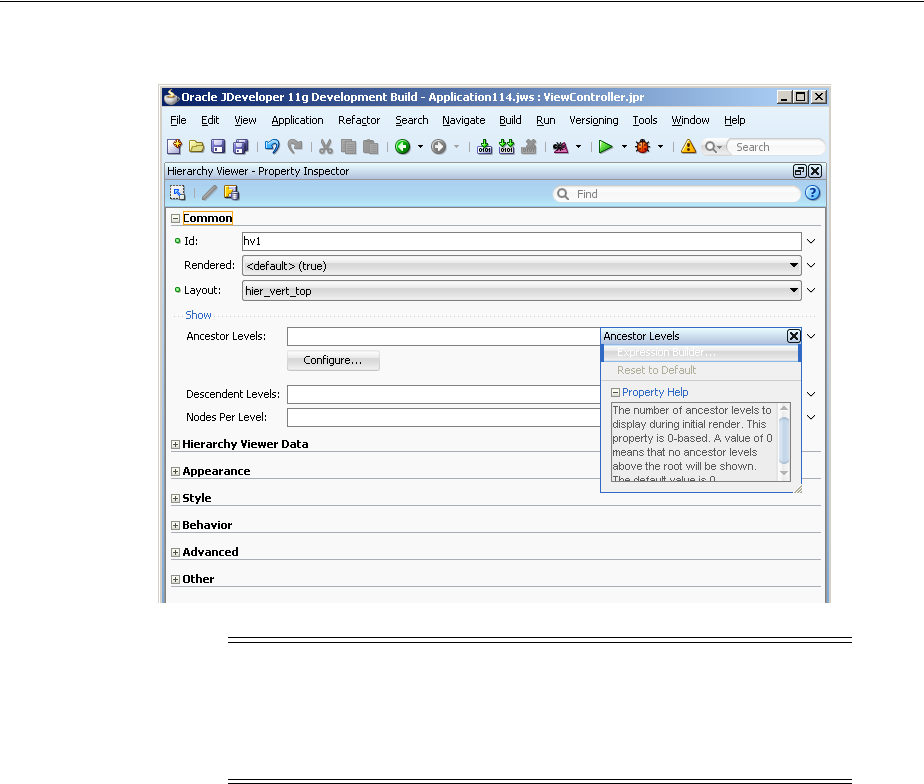Click the enable auto-extend selection icon
924x784 pixels.
[x=177, y=193]
